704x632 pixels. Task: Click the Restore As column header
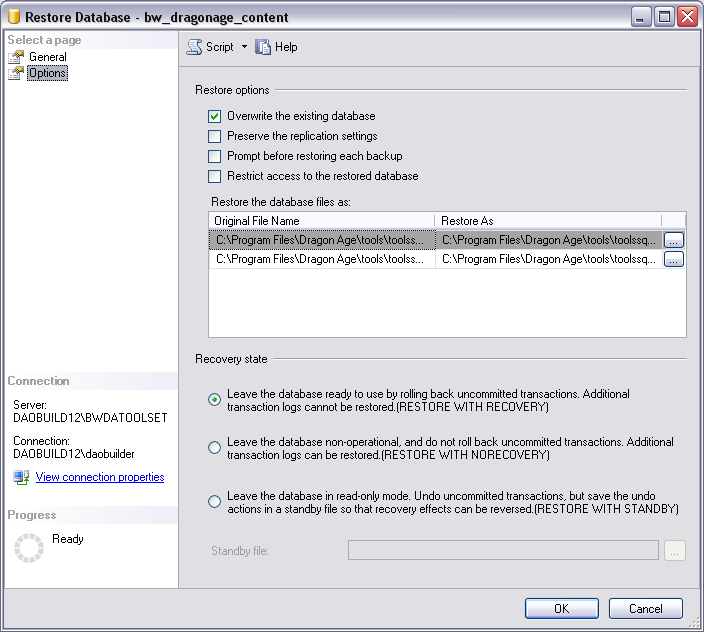pyautogui.click(x=548, y=221)
